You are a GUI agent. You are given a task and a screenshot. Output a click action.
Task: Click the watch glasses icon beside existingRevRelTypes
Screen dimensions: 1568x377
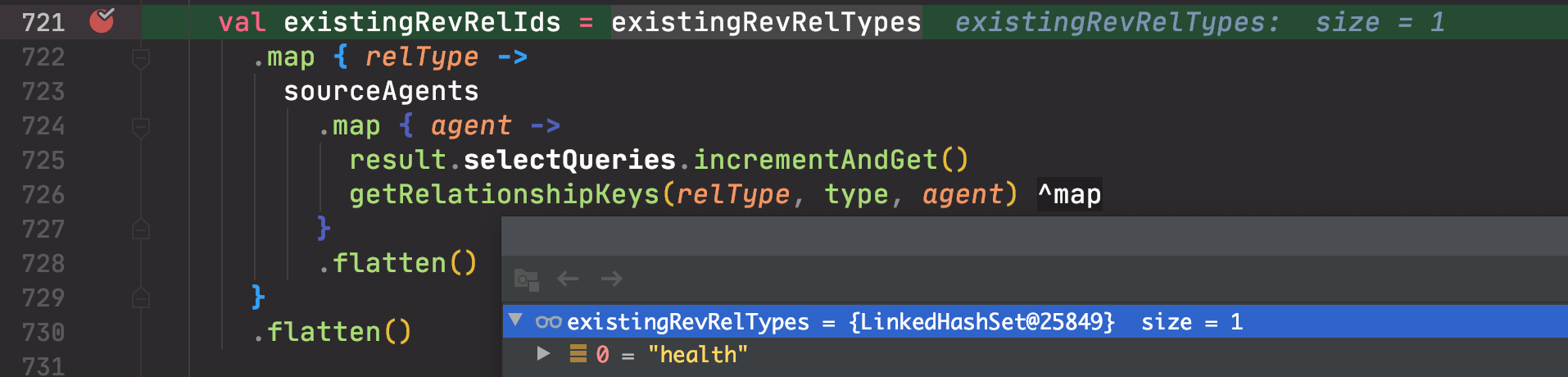click(x=548, y=322)
